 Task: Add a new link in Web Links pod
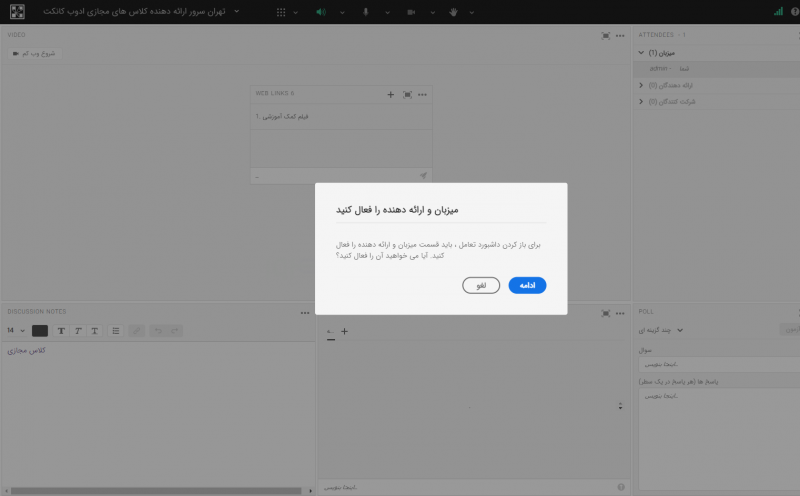390,94
